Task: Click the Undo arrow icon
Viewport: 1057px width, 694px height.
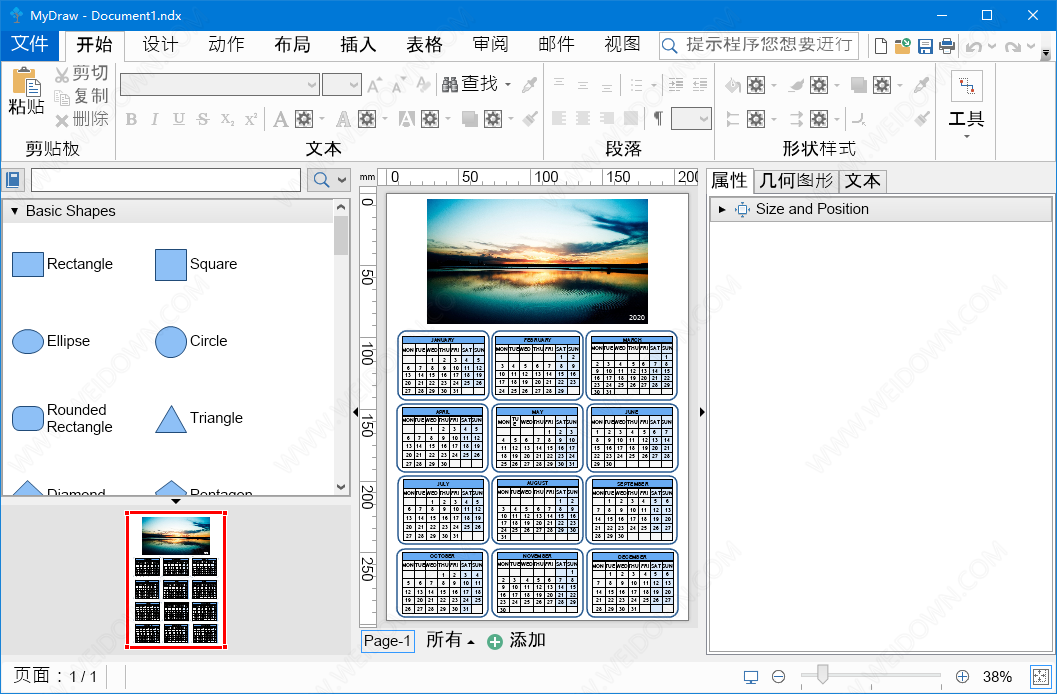Action: click(973, 46)
